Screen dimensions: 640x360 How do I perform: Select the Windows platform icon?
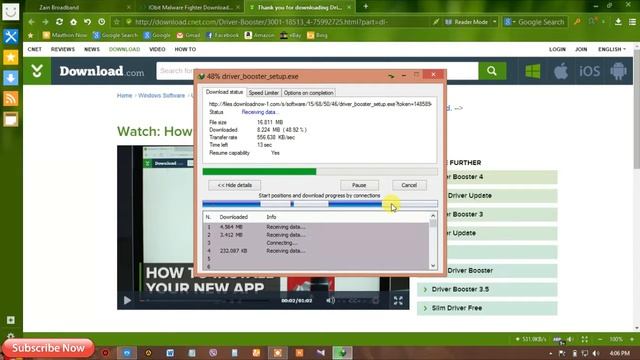click(x=533, y=71)
